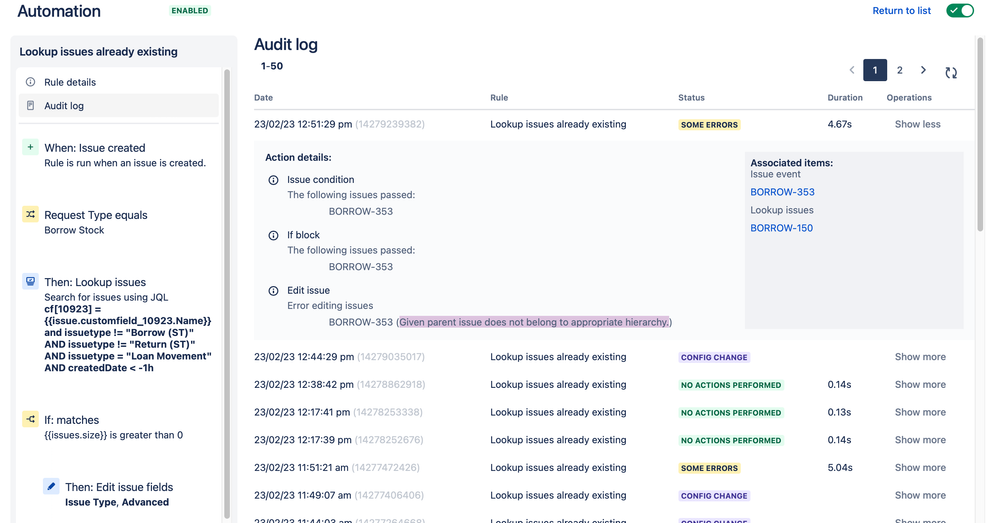The width and height of the screenshot is (999, 523).
Task: Click the Audit log document icon
Action: (x=30, y=106)
